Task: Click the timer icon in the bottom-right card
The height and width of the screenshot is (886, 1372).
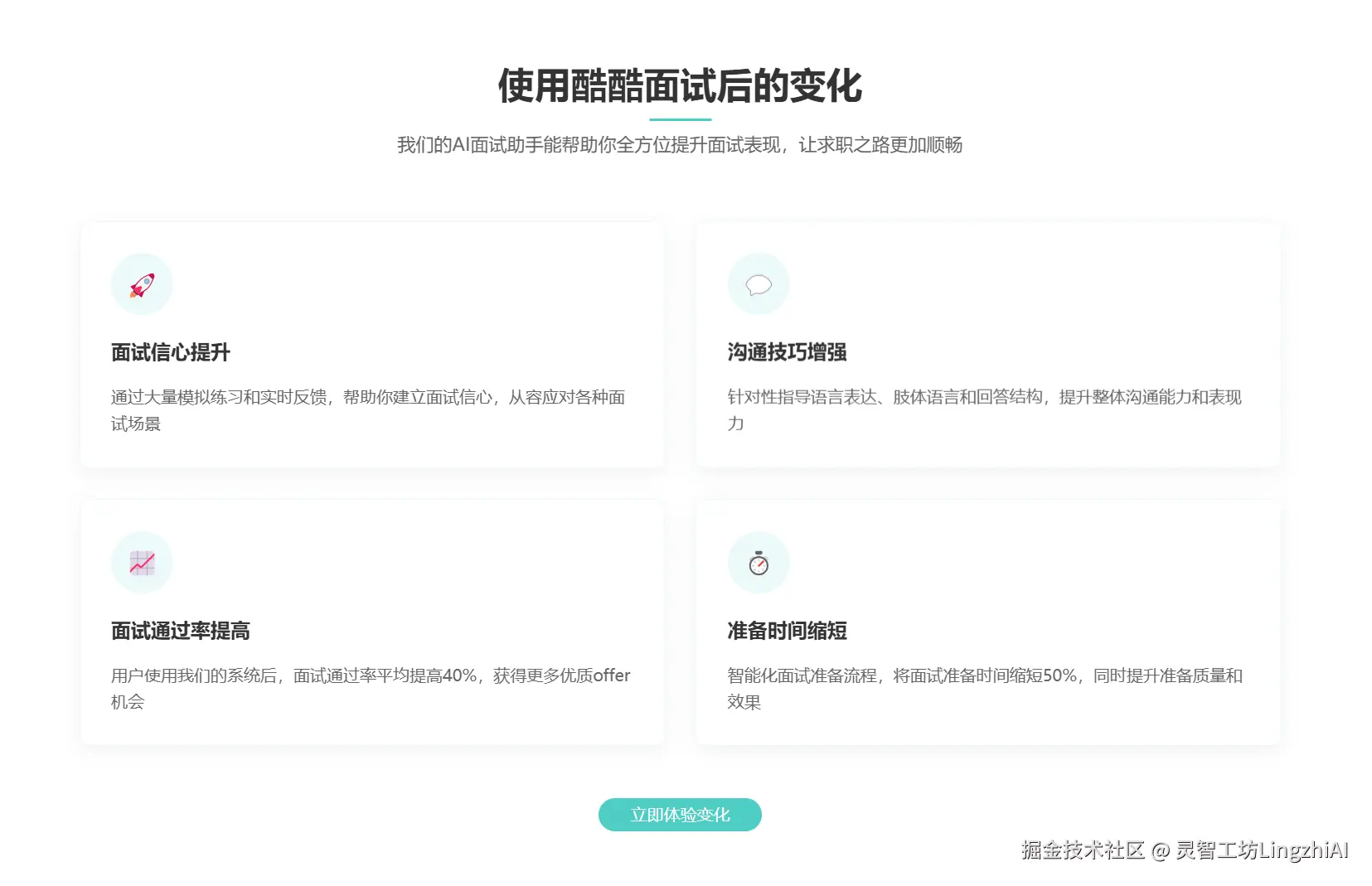Action: (758, 562)
